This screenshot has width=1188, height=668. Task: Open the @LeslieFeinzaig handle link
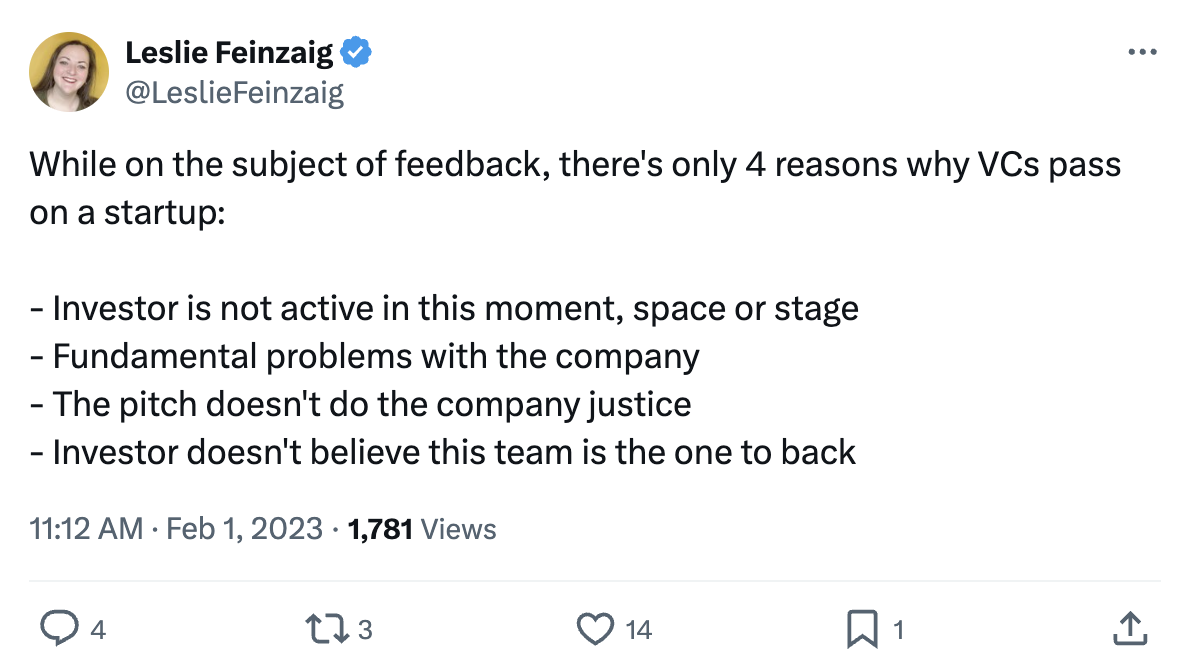234,93
